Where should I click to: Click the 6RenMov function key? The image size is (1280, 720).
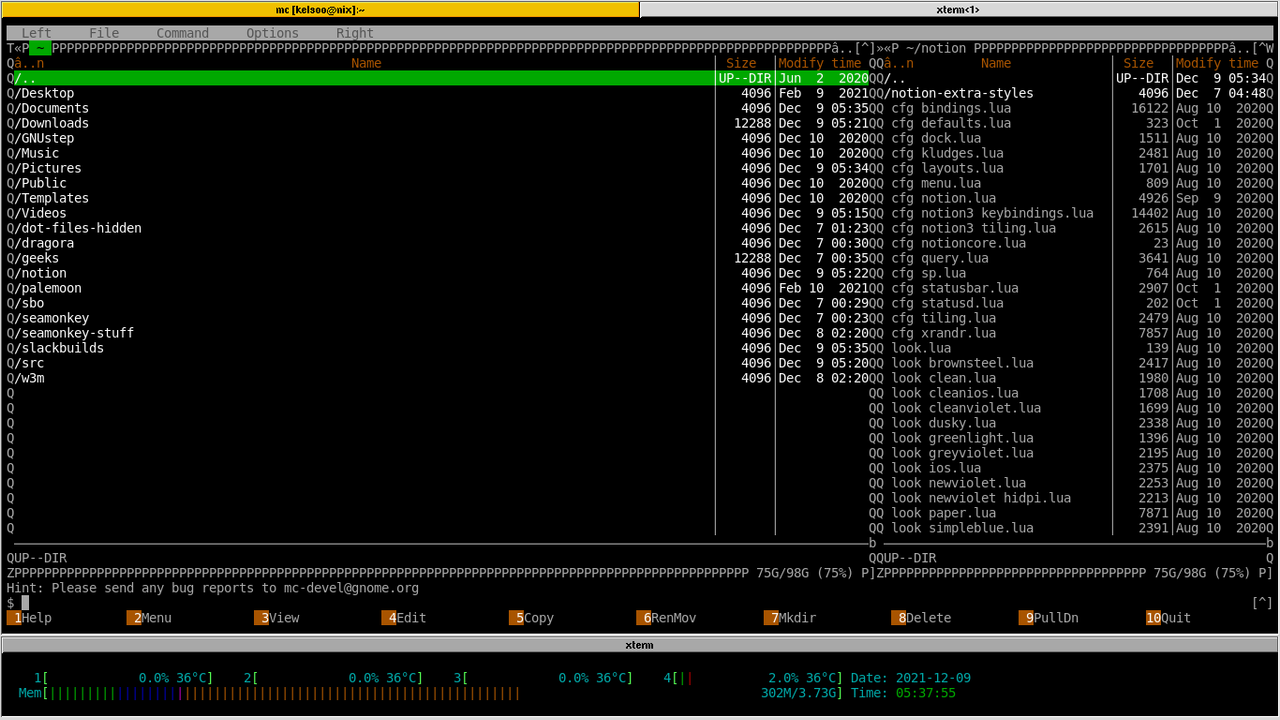(666, 618)
